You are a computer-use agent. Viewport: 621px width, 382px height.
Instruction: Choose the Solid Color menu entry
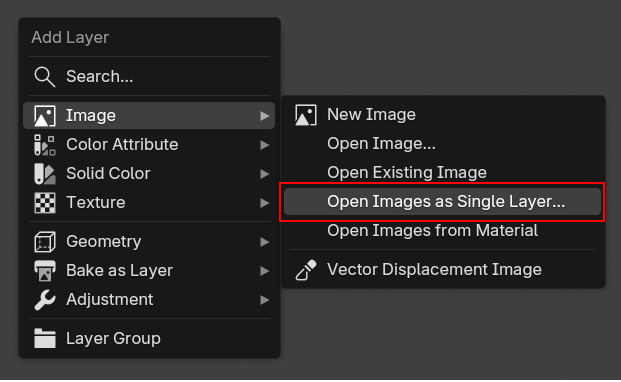pos(149,174)
